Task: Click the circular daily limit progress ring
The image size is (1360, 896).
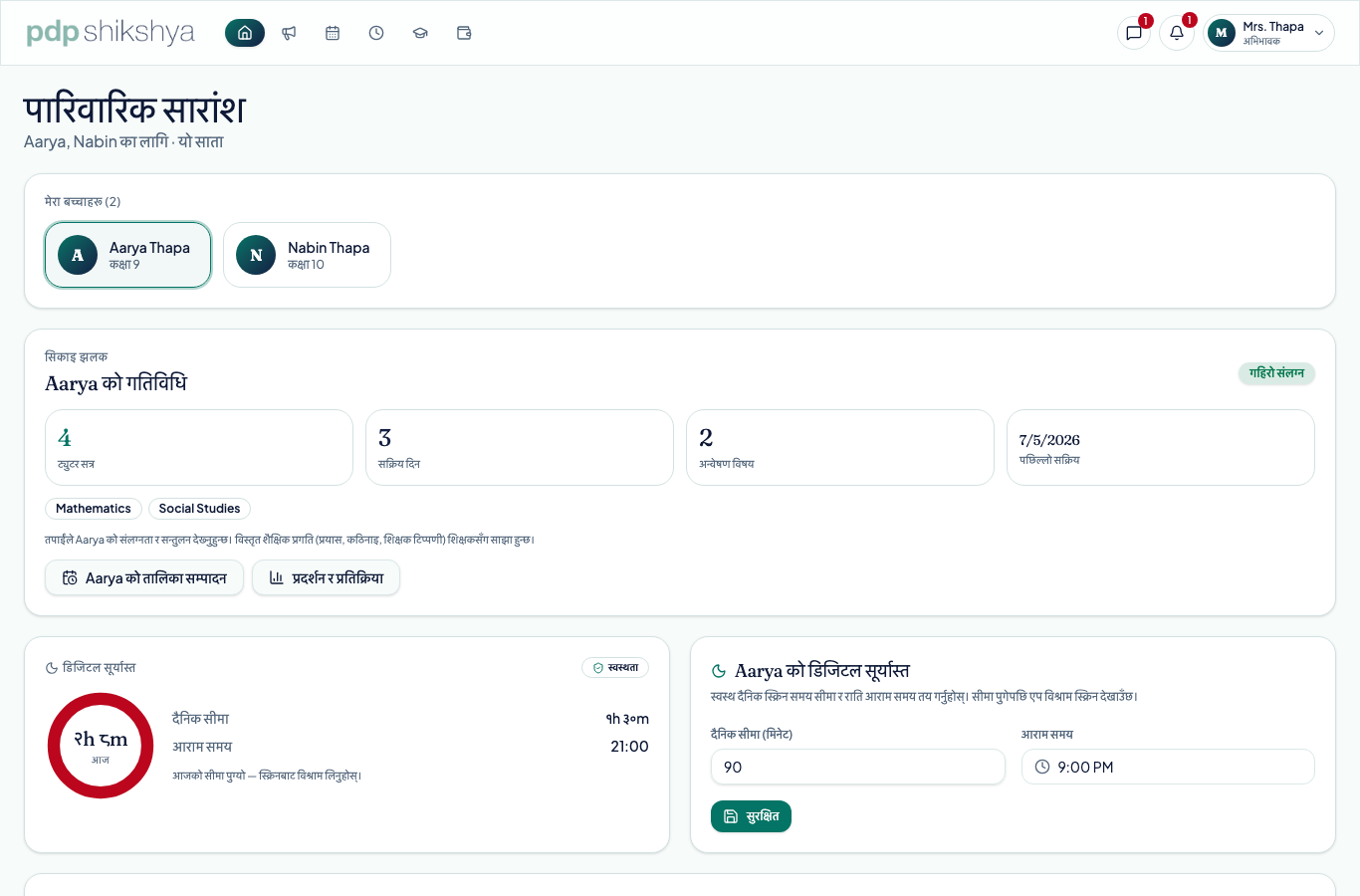Action: tap(101, 746)
